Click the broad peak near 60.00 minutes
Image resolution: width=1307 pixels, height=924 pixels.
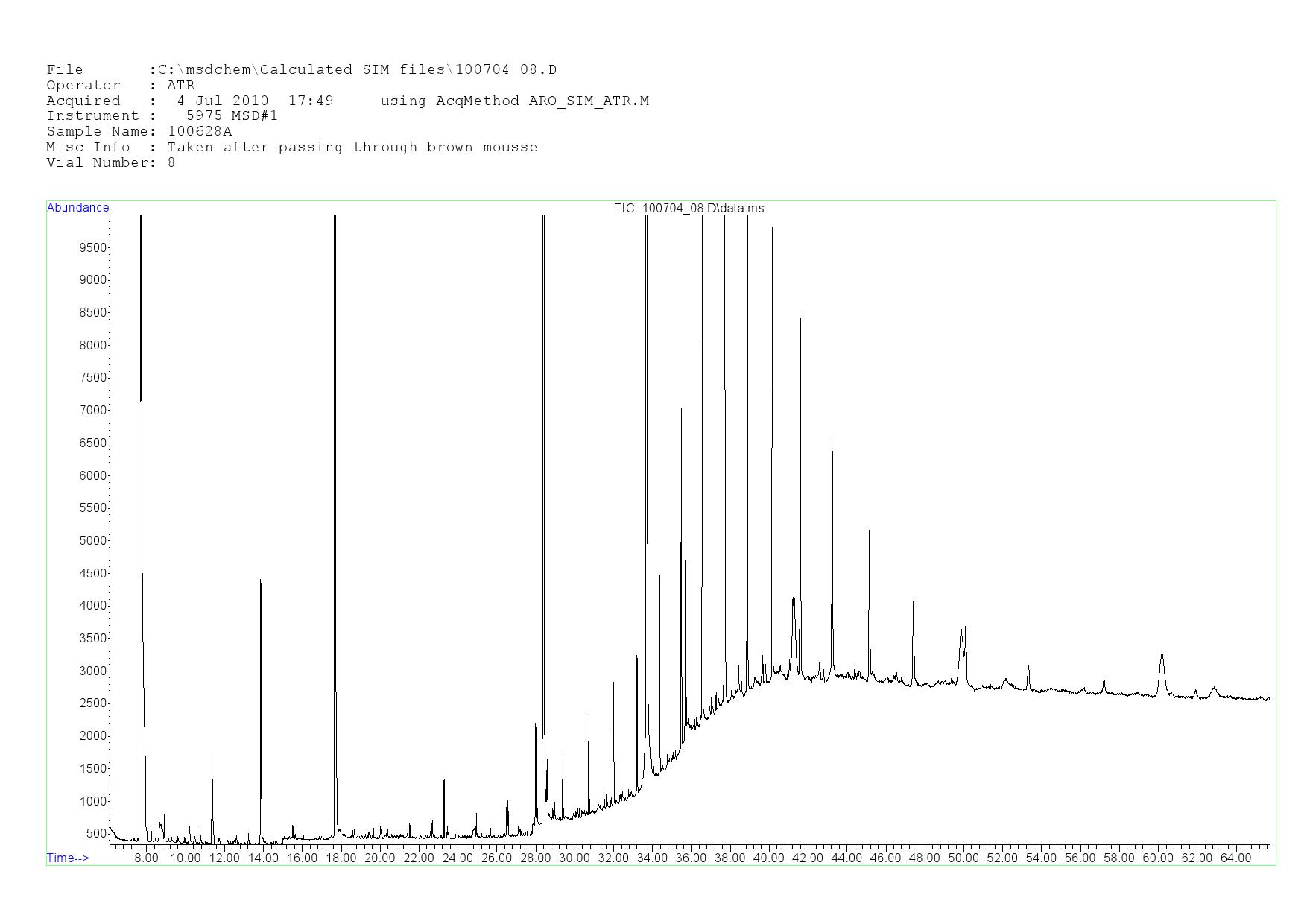tap(1161, 656)
